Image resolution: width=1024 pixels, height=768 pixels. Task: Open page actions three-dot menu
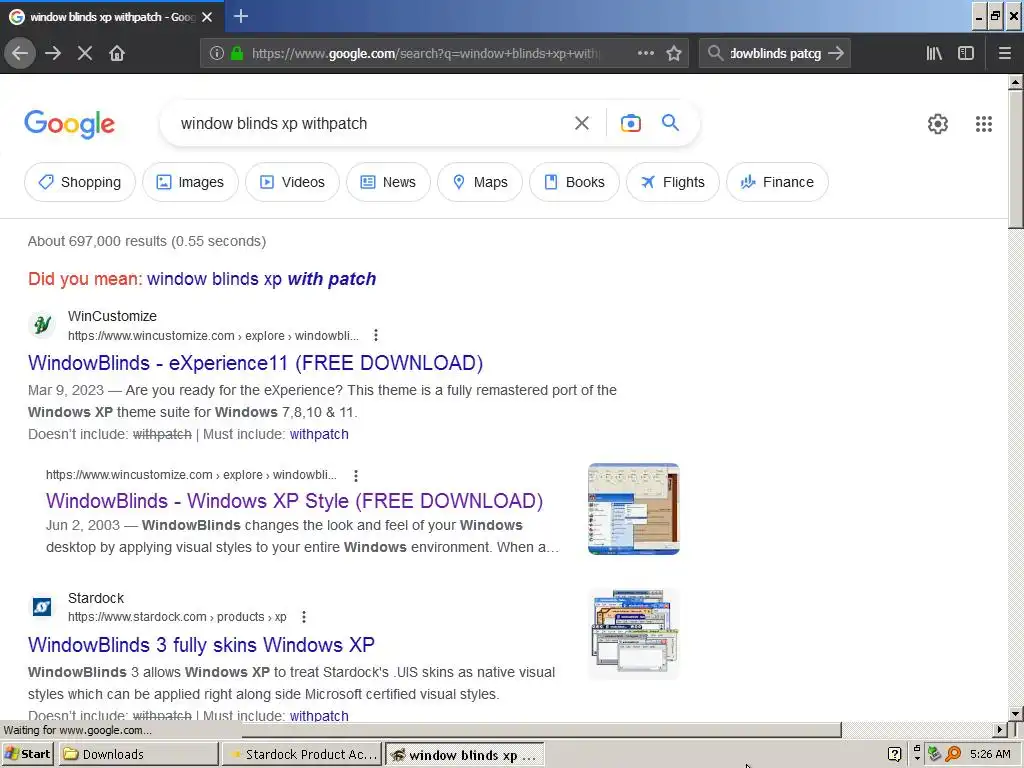coord(645,54)
